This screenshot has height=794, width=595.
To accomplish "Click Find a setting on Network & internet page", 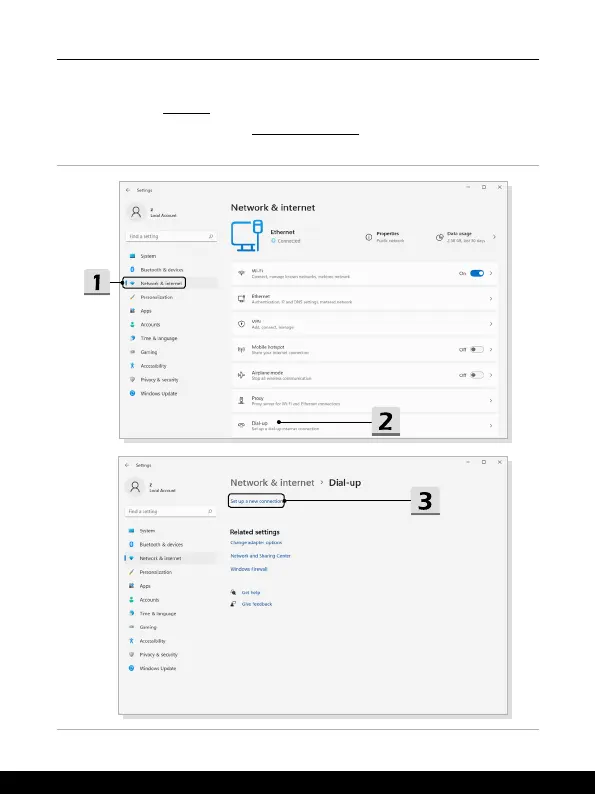I will 171,236.
